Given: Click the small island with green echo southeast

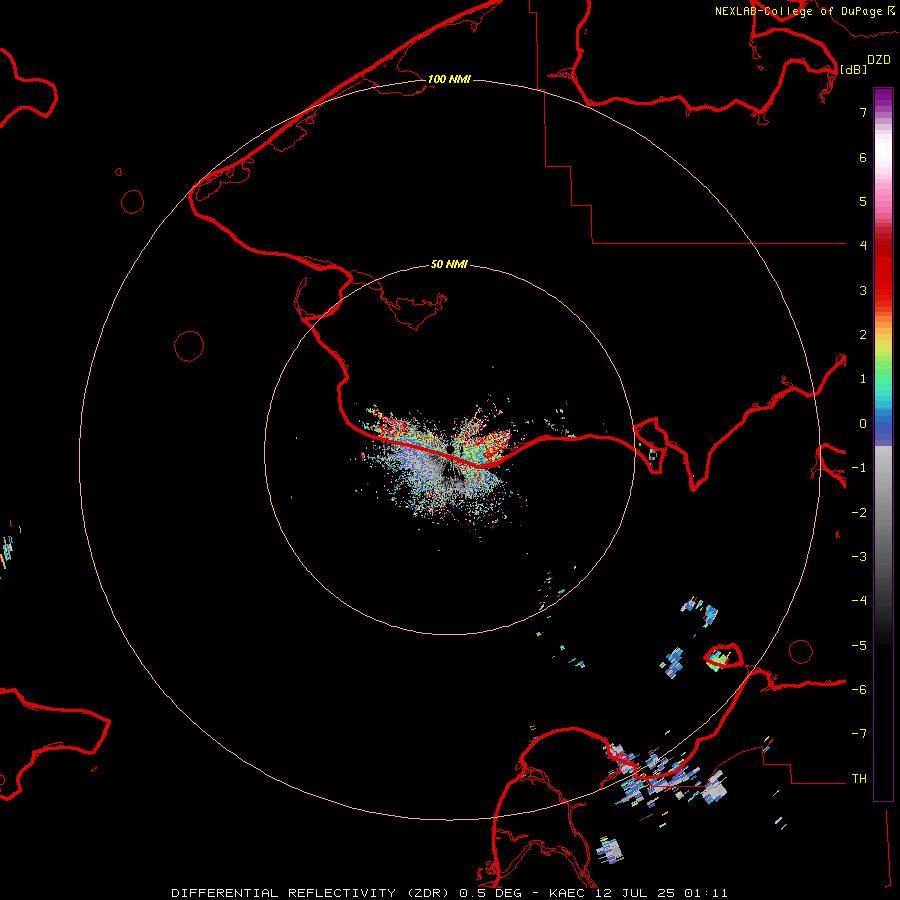Looking at the screenshot, I should [x=723, y=656].
